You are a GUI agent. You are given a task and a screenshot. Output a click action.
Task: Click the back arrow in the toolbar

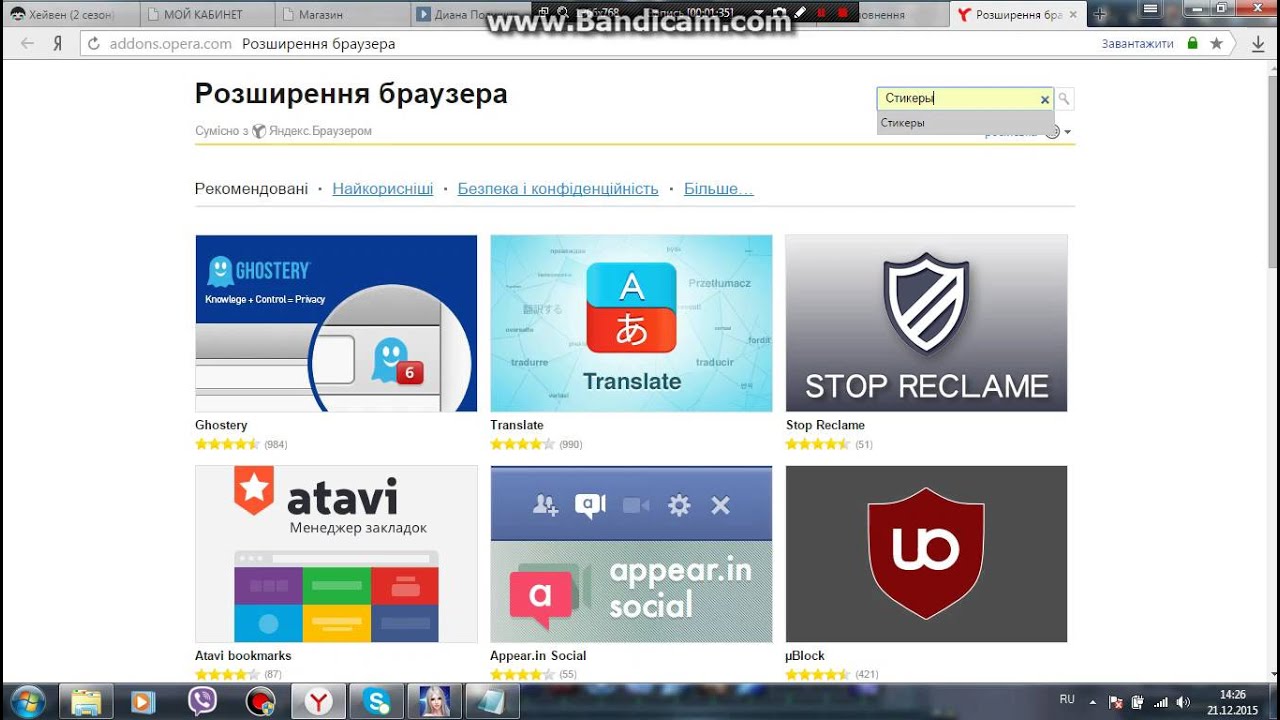[x=27, y=44]
